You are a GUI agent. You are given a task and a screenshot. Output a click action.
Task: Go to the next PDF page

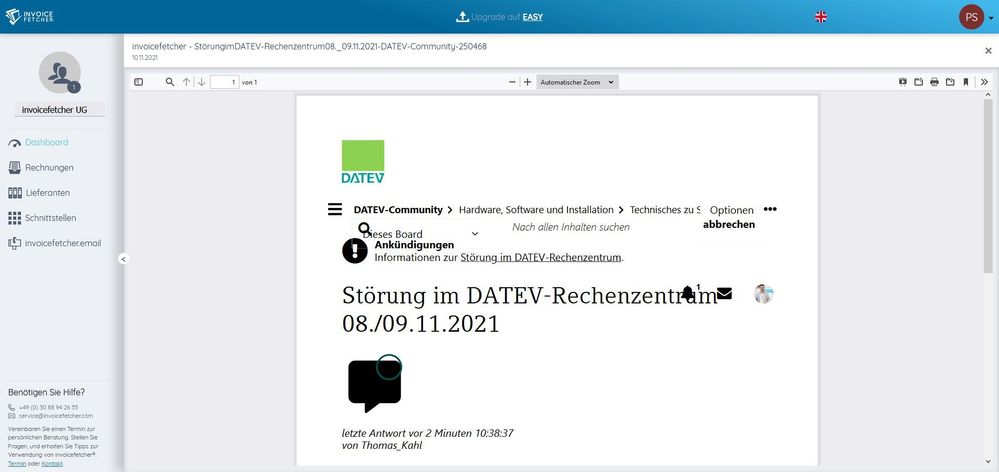[x=201, y=82]
